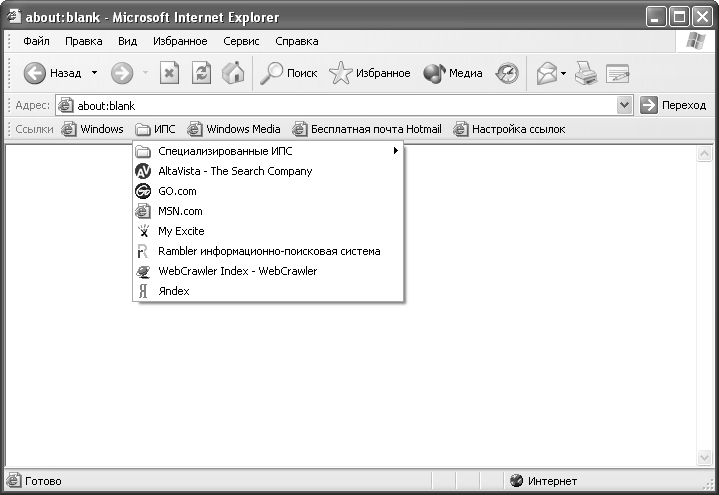Screen dimensions: 719x495
Task: Open the Файл menu
Action: 36,41
